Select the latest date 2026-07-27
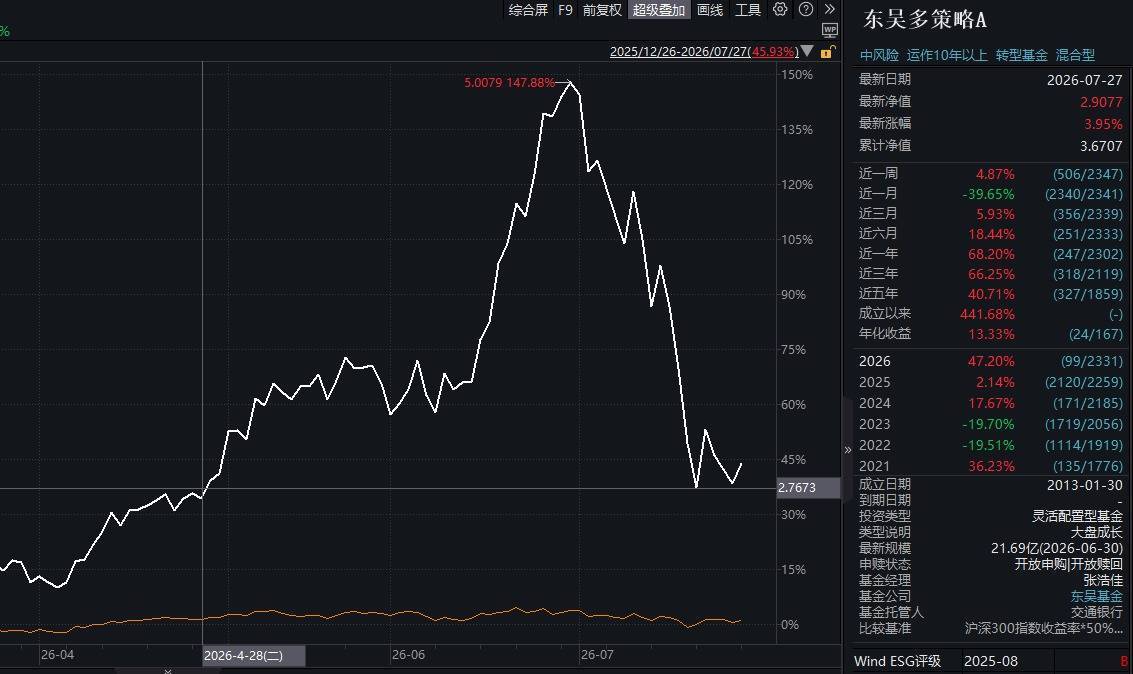 click(1085, 79)
